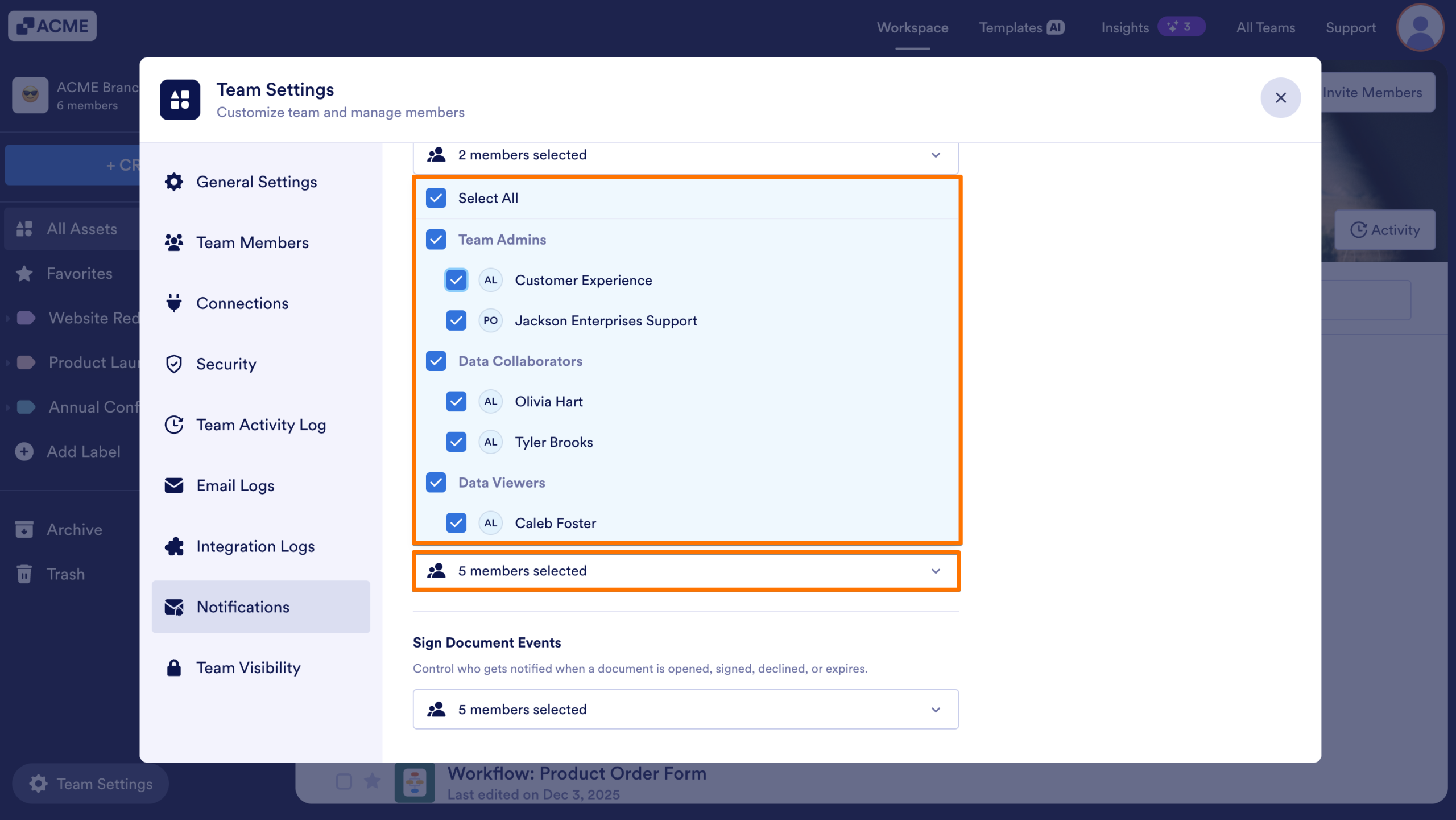Uncheck the Select All checkbox
The height and width of the screenshot is (820, 1456).
tap(436, 198)
